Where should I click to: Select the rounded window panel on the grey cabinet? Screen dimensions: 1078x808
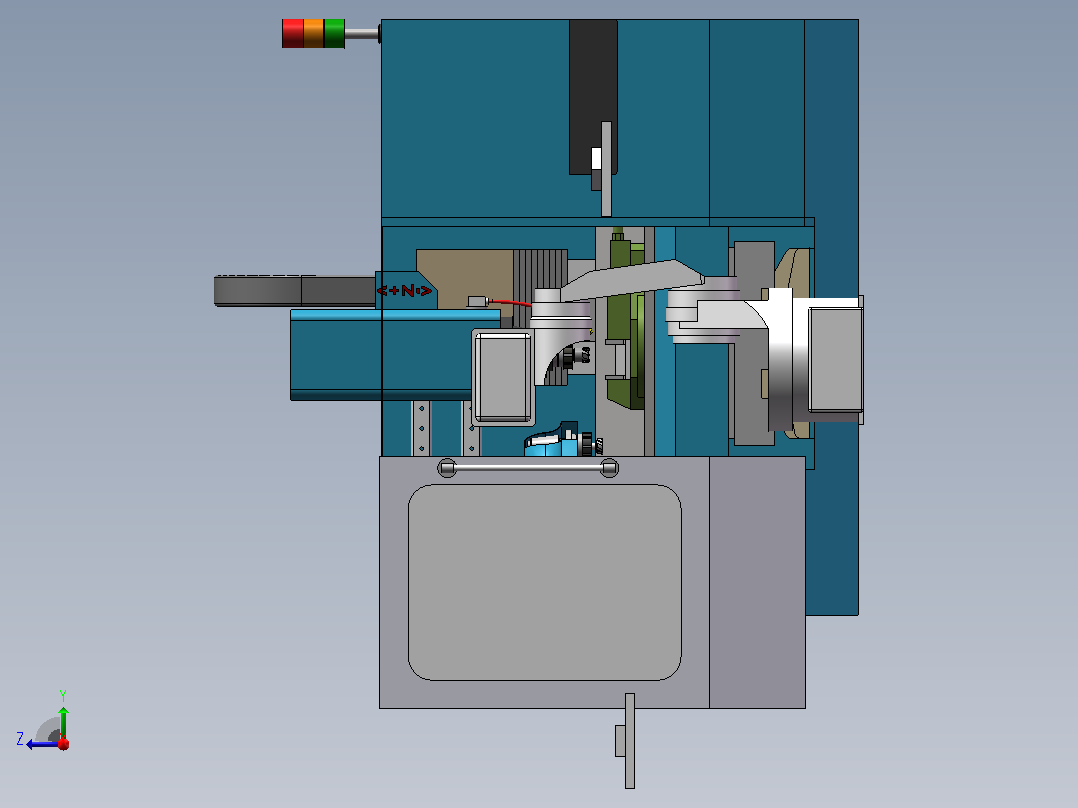tap(544, 582)
